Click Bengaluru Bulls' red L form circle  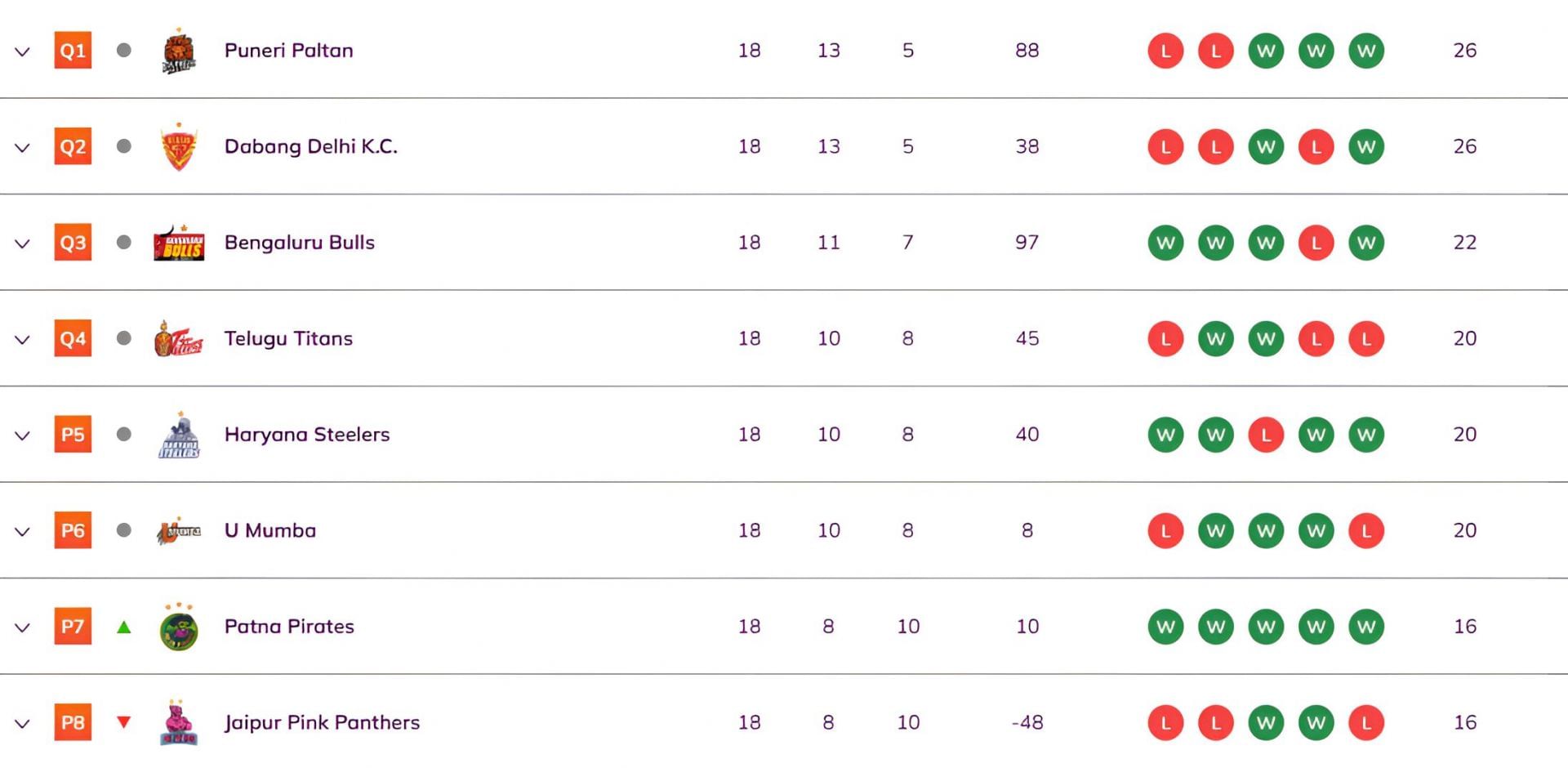click(x=1316, y=243)
